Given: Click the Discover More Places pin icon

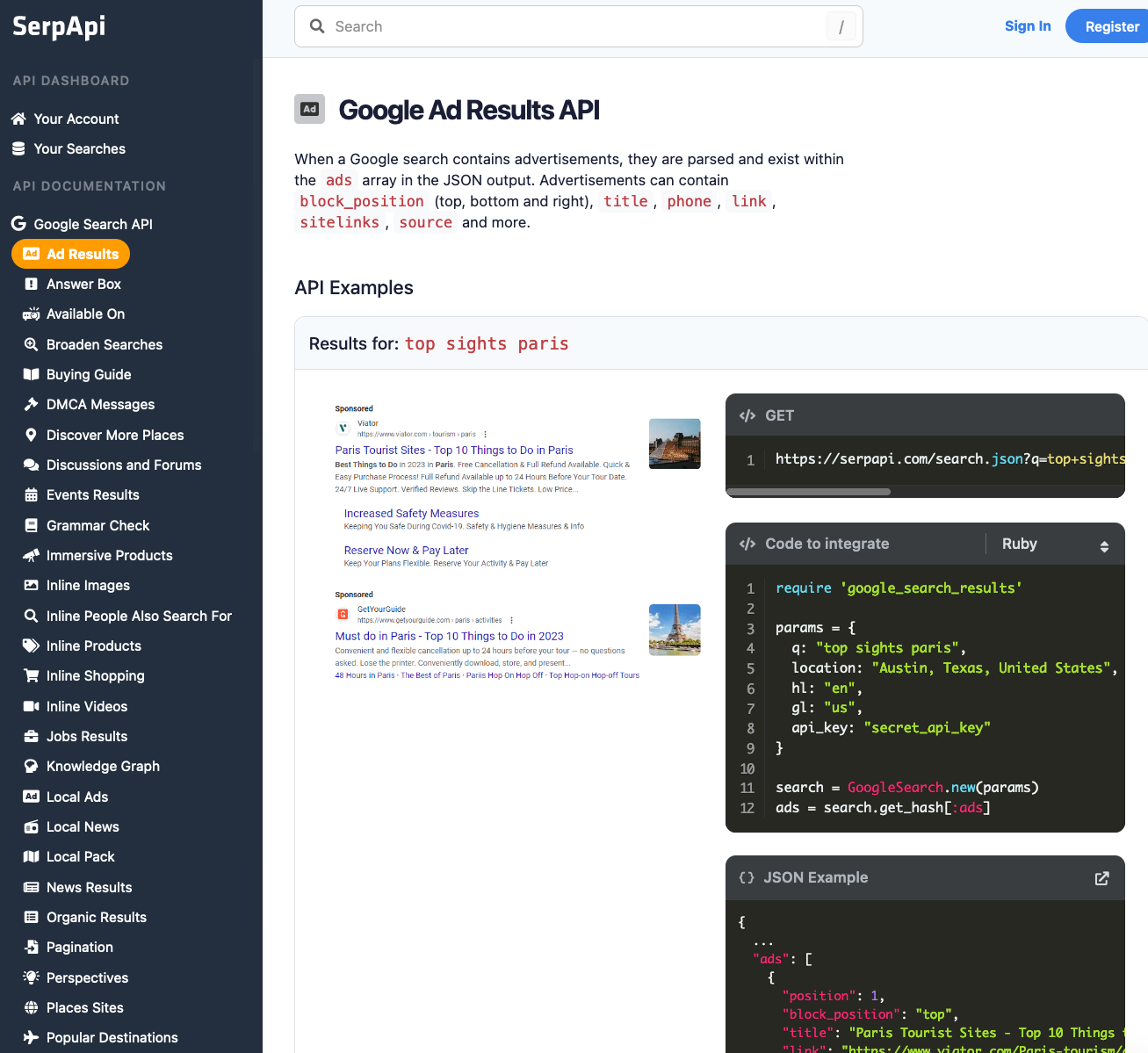Looking at the screenshot, I should (31, 435).
